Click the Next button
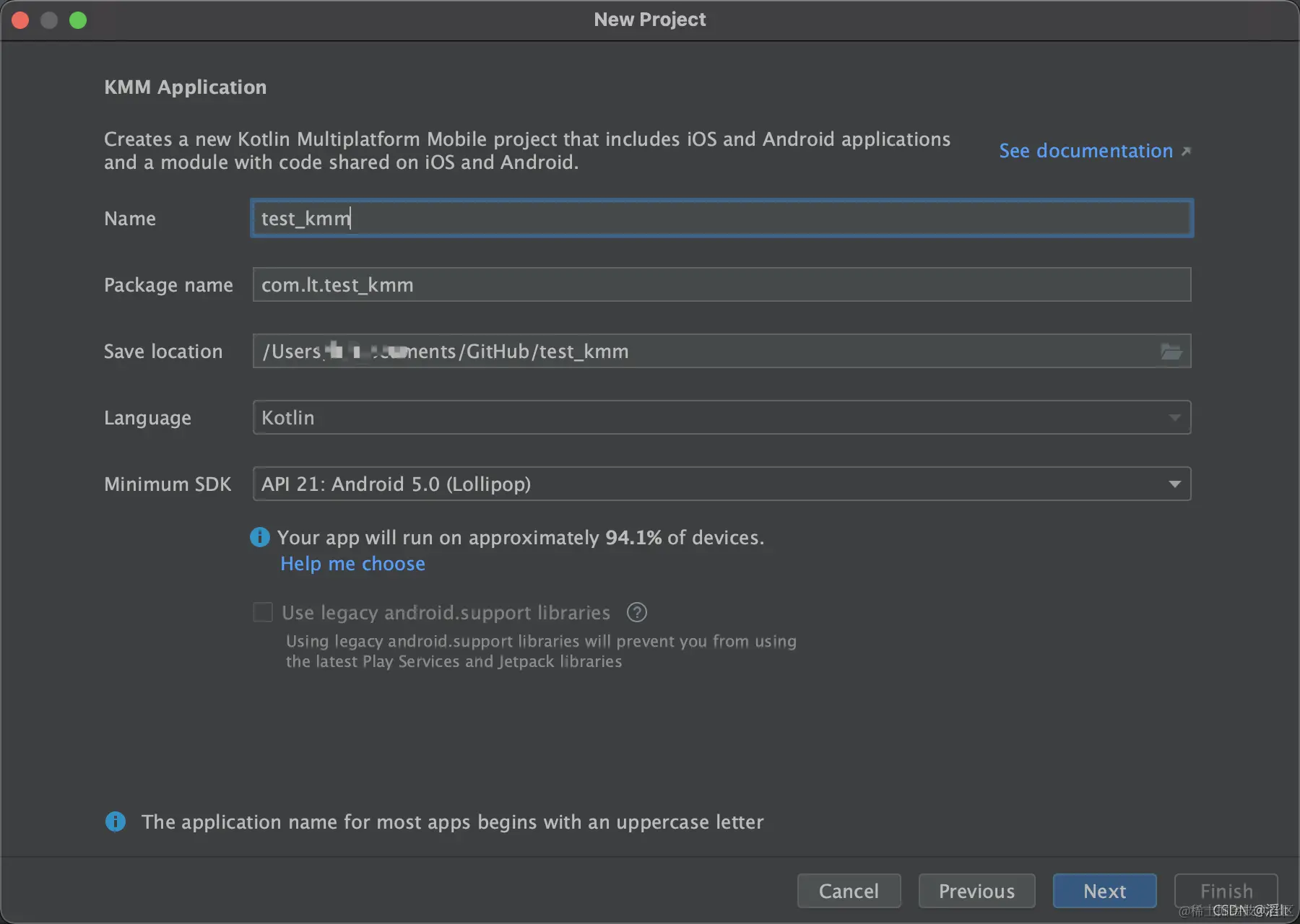 pyautogui.click(x=1104, y=891)
